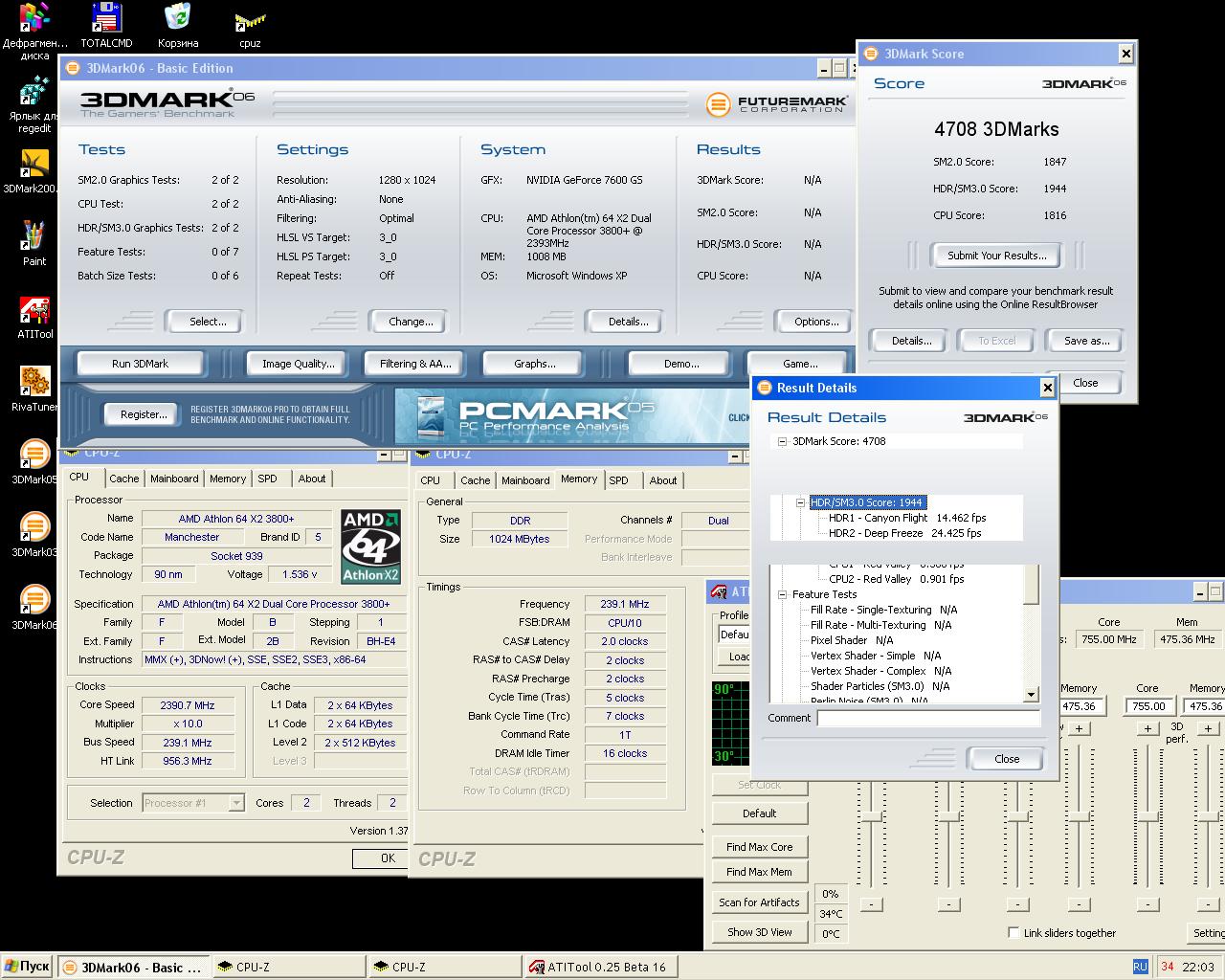Click Save as... in the 3DMark Score window
The height and width of the screenshot is (980, 1225).
pyautogui.click(x=1086, y=341)
